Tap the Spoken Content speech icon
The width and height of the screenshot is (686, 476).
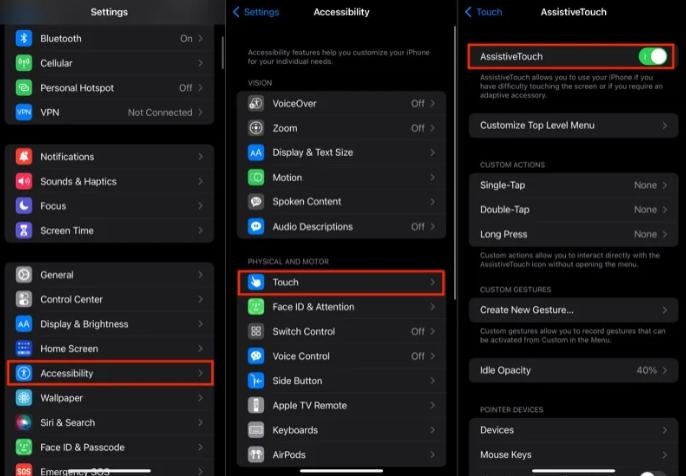(256, 202)
